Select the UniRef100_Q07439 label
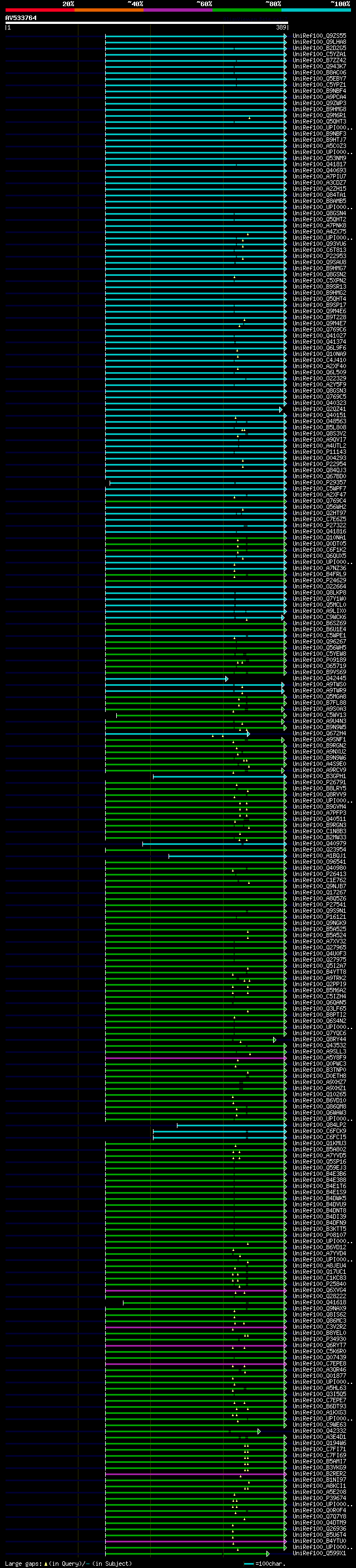356x1568 pixels. (x=319, y=1358)
